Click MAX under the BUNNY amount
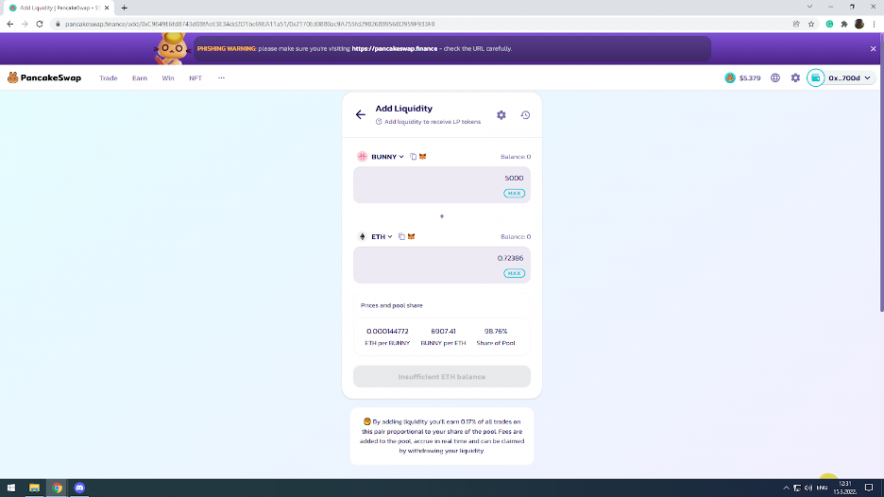Screen dimensions: 884x497 point(514,193)
